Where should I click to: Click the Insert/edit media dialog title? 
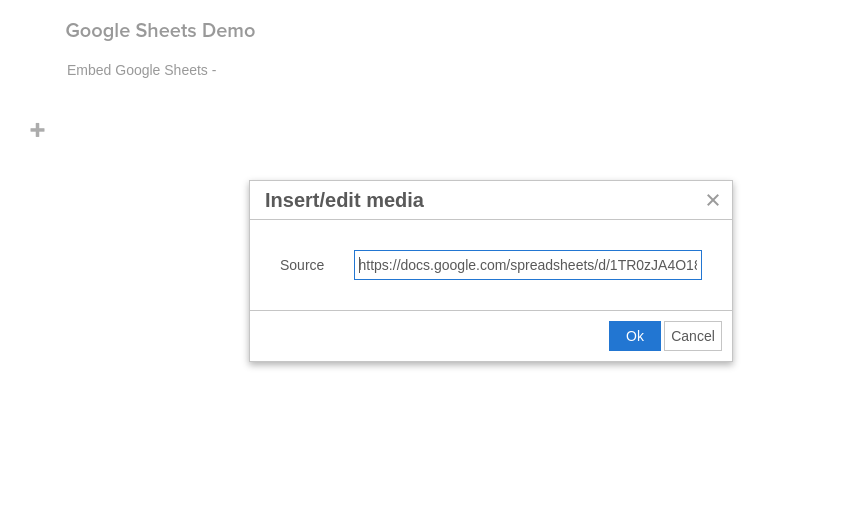tap(344, 200)
